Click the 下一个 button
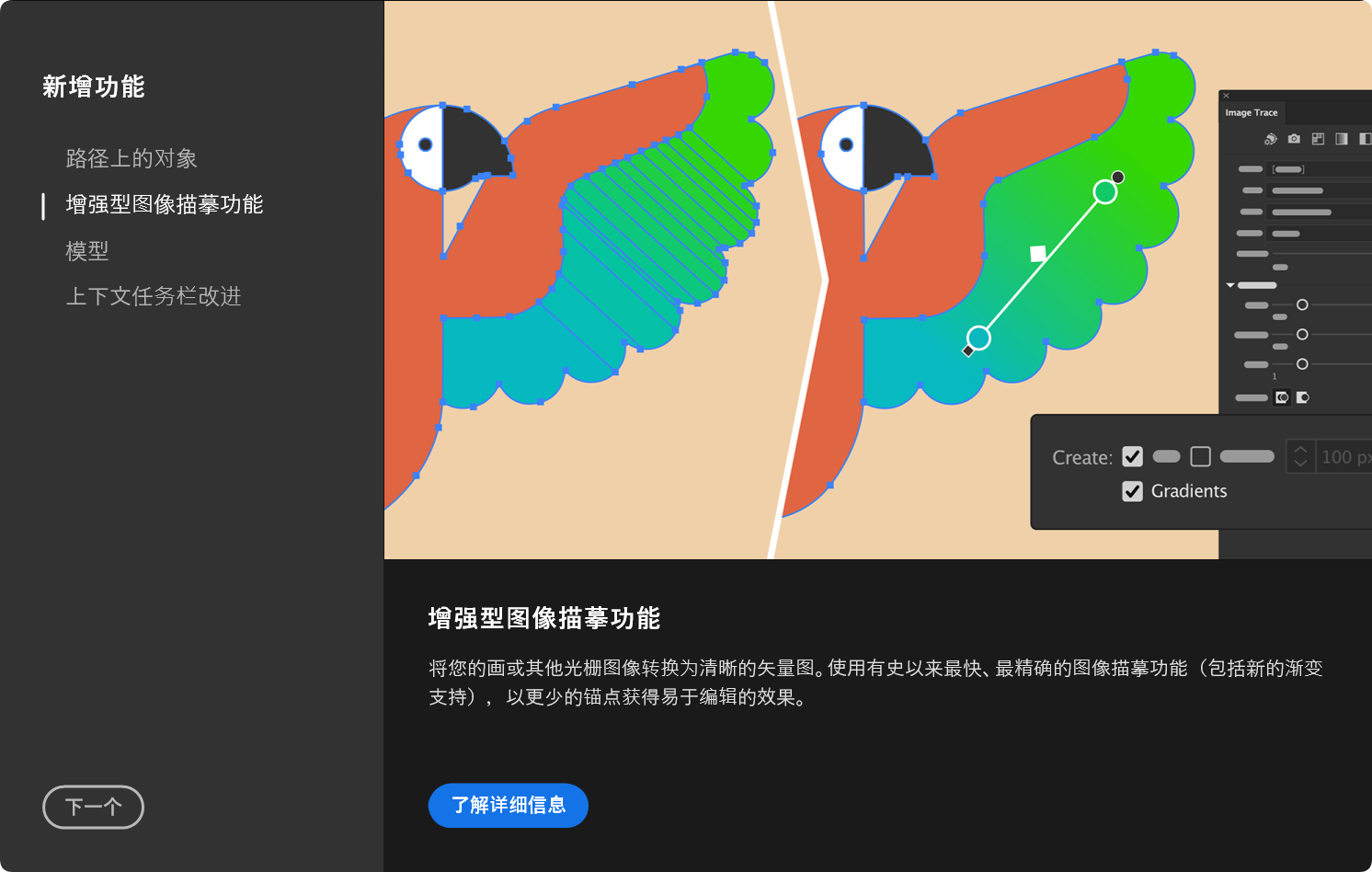Screen dimensions: 1372x872 pos(93,807)
